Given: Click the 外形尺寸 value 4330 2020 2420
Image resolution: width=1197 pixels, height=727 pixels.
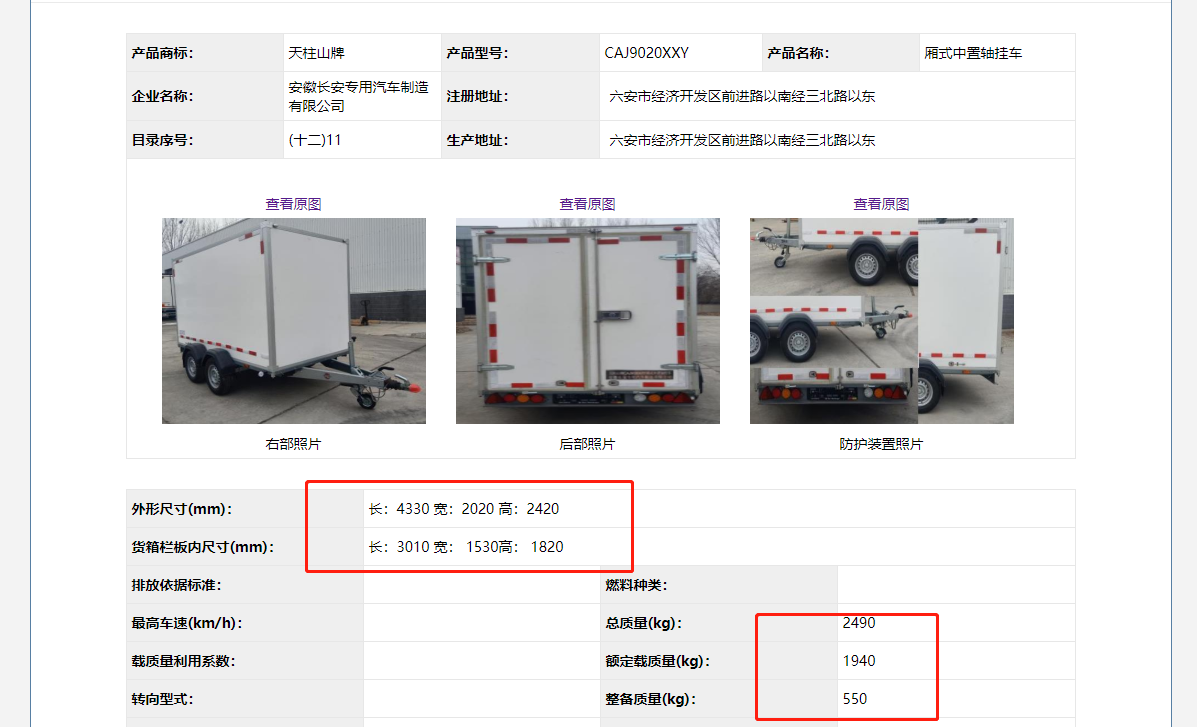Looking at the screenshot, I should pyautogui.click(x=464, y=509).
